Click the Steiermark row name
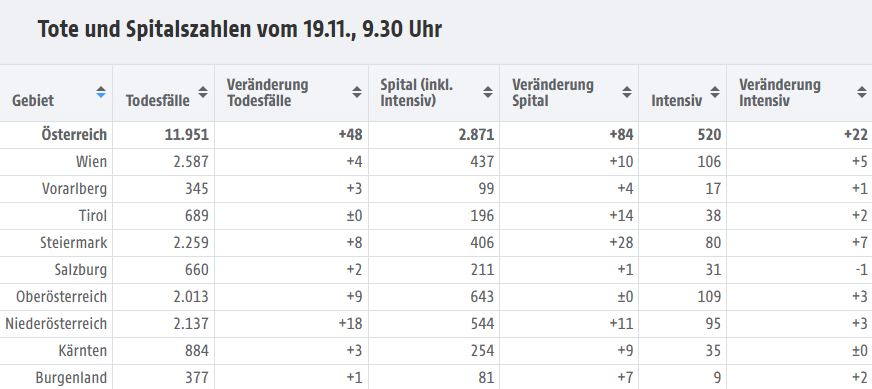The height and width of the screenshot is (389, 872). point(73,243)
